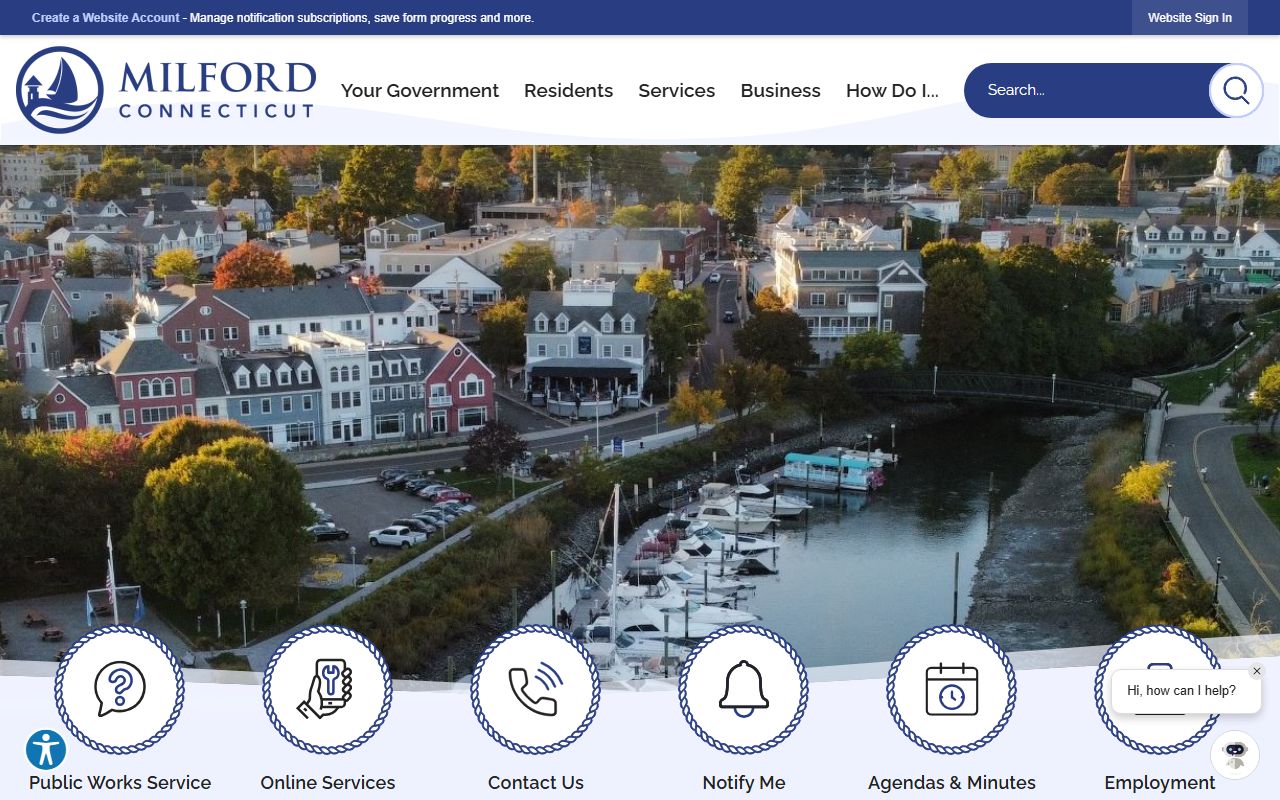Click the Website Sign In button
This screenshot has width=1280, height=800.
pos(1190,18)
